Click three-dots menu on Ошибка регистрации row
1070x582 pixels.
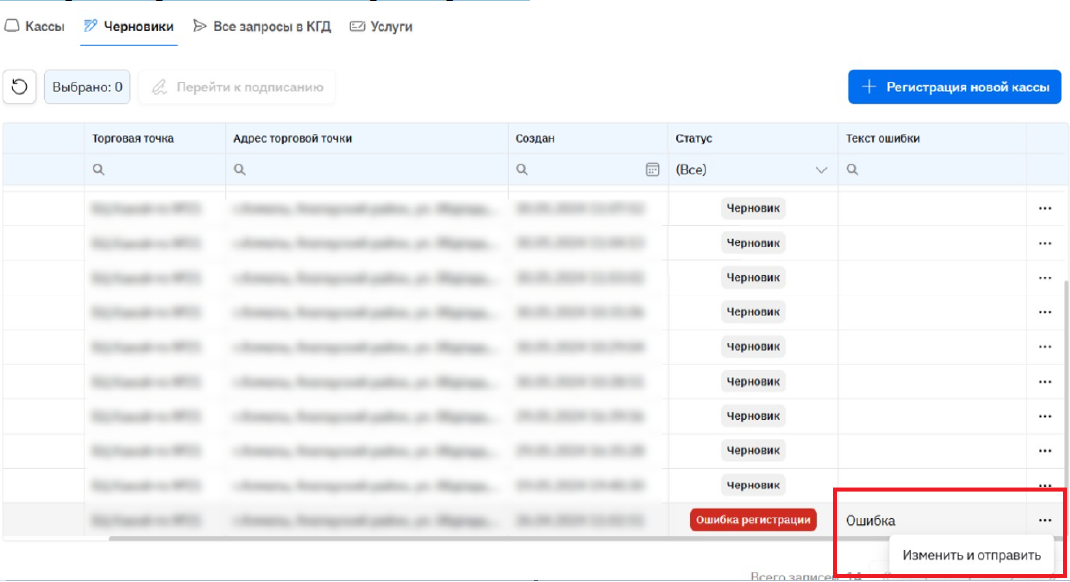click(1045, 520)
